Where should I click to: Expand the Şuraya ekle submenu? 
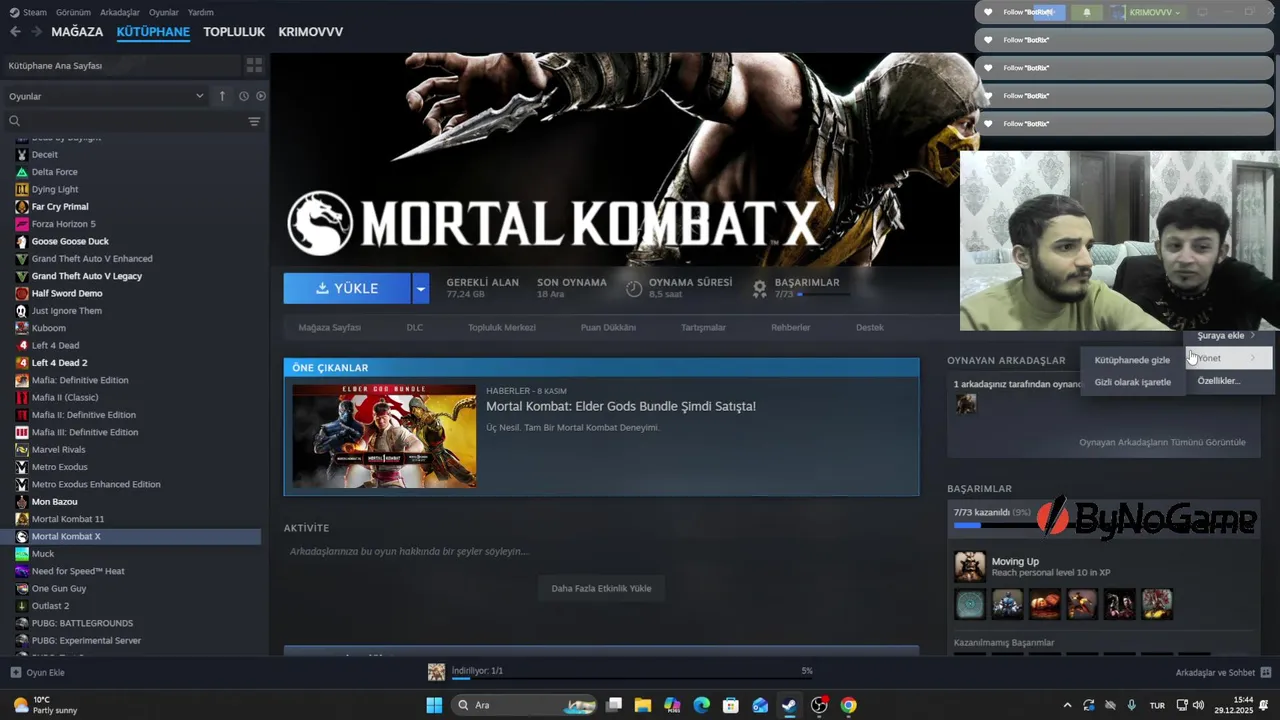pyautogui.click(x=1229, y=335)
